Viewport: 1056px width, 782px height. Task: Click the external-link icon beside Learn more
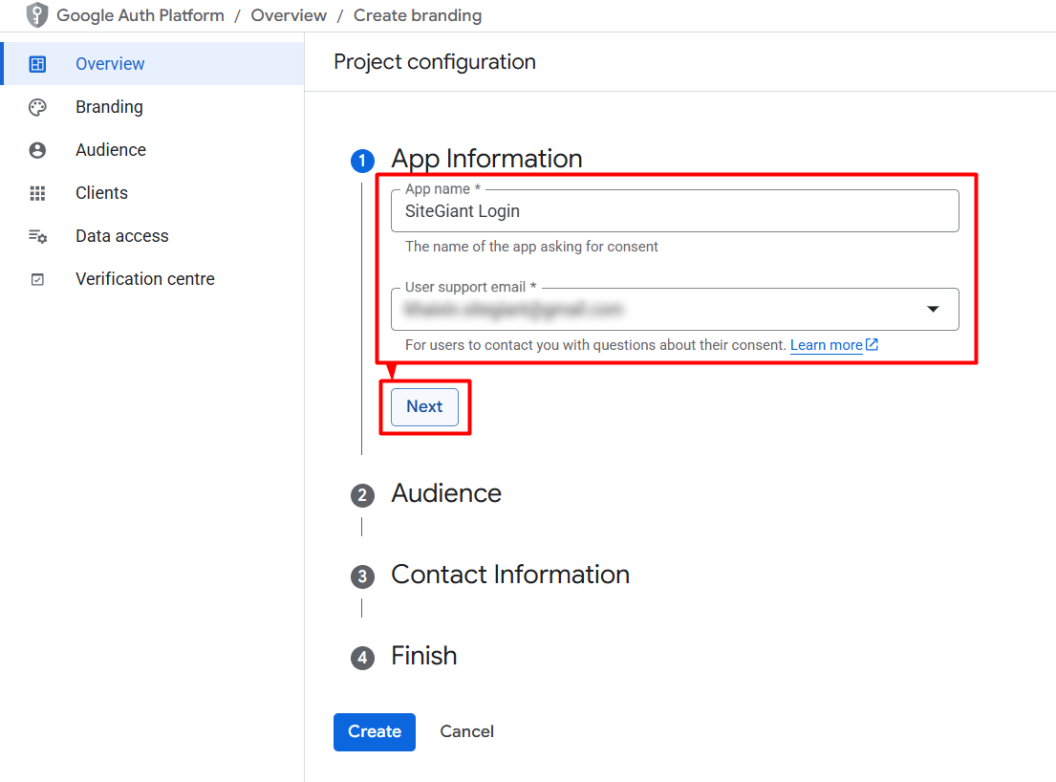872,345
